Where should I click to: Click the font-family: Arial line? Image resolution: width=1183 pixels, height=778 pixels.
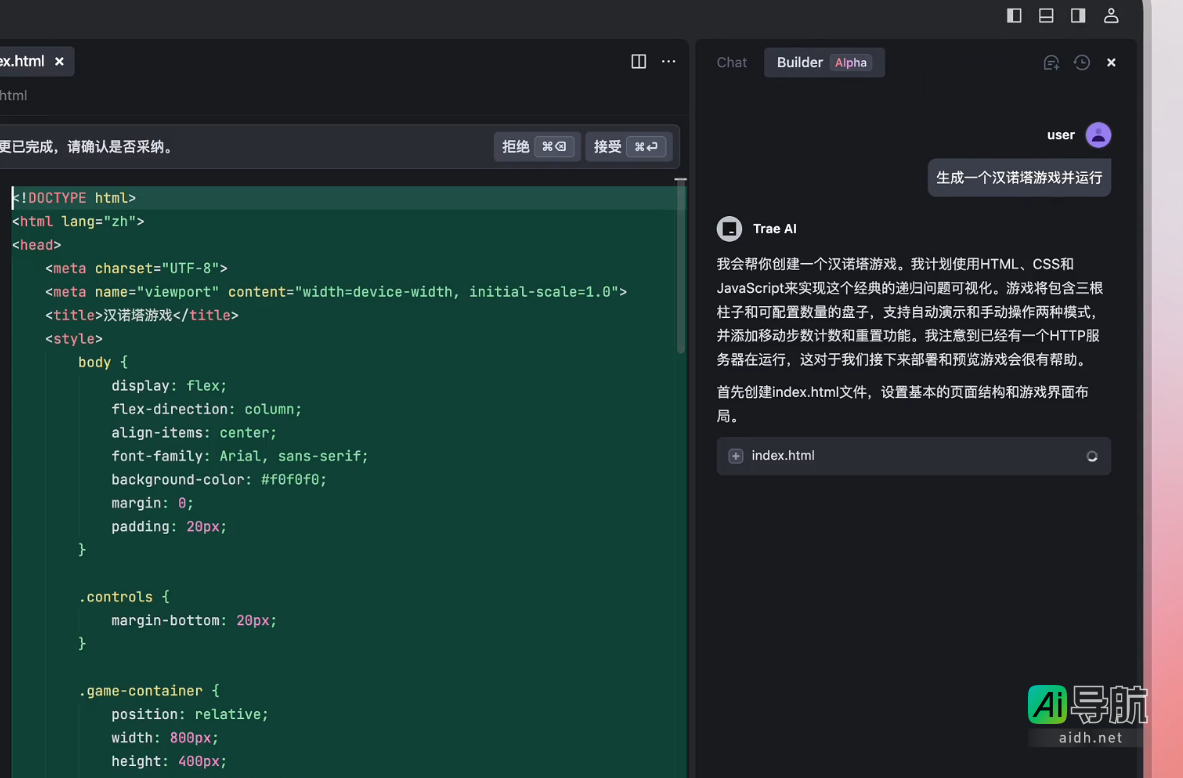click(240, 457)
